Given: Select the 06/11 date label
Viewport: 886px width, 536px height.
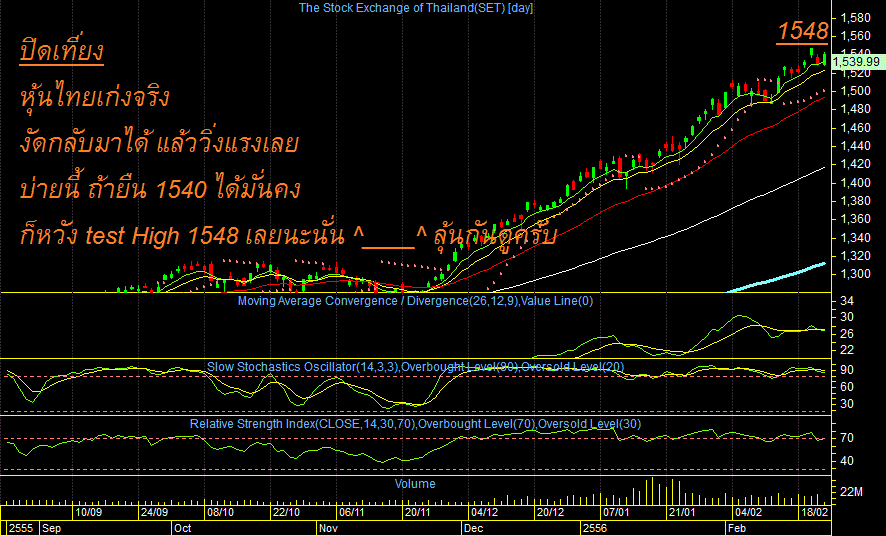Looking at the screenshot, I should pyautogui.click(x=351, y=512).
